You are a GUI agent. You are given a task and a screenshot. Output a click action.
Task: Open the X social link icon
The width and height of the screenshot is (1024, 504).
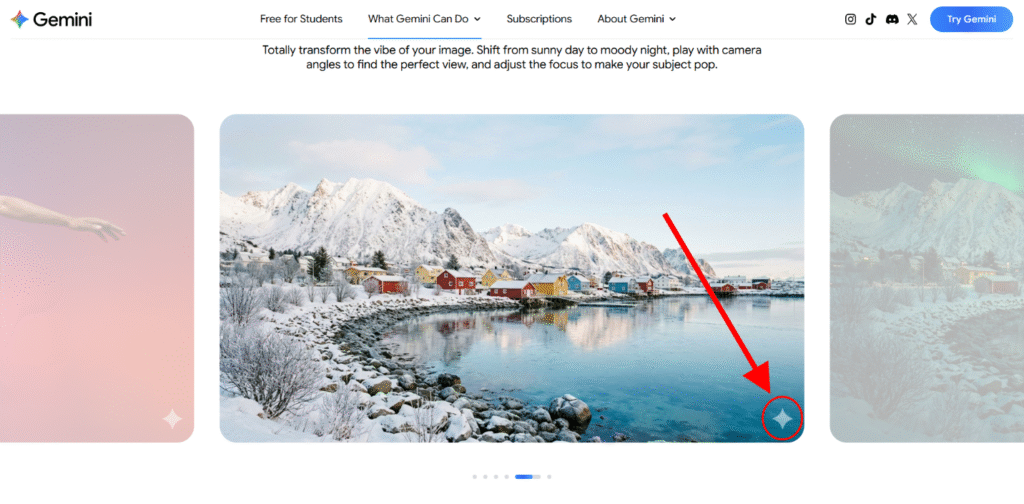pyautogui.click(x=912, y=19)
